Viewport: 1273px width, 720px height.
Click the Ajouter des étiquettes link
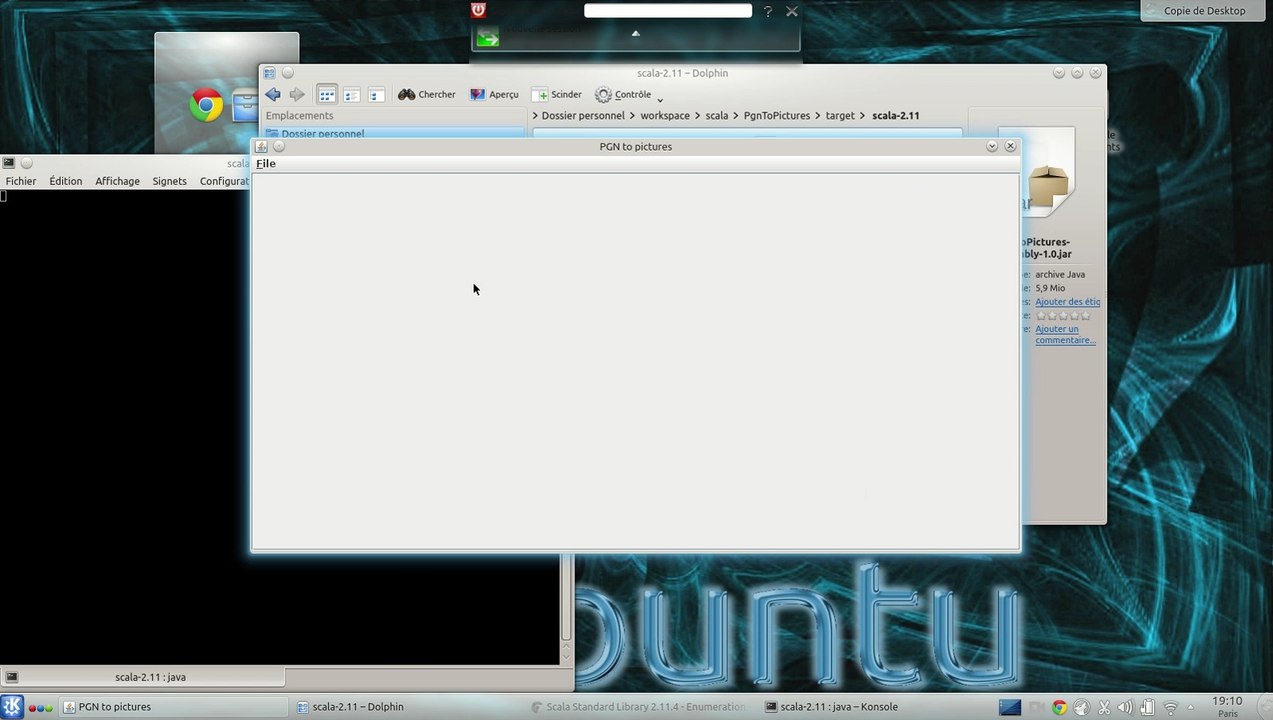1067,302
